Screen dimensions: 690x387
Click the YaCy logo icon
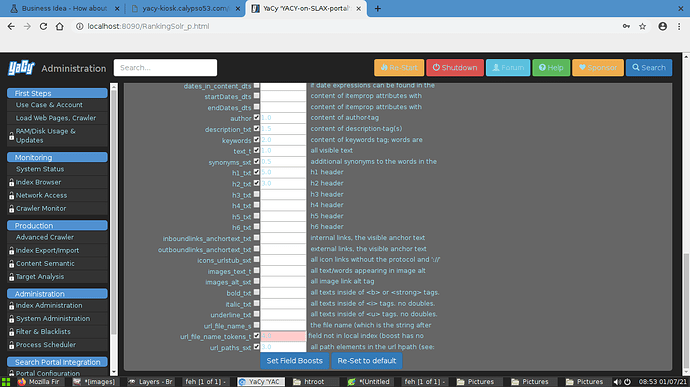pyautogui.click(x=21, y=68)
